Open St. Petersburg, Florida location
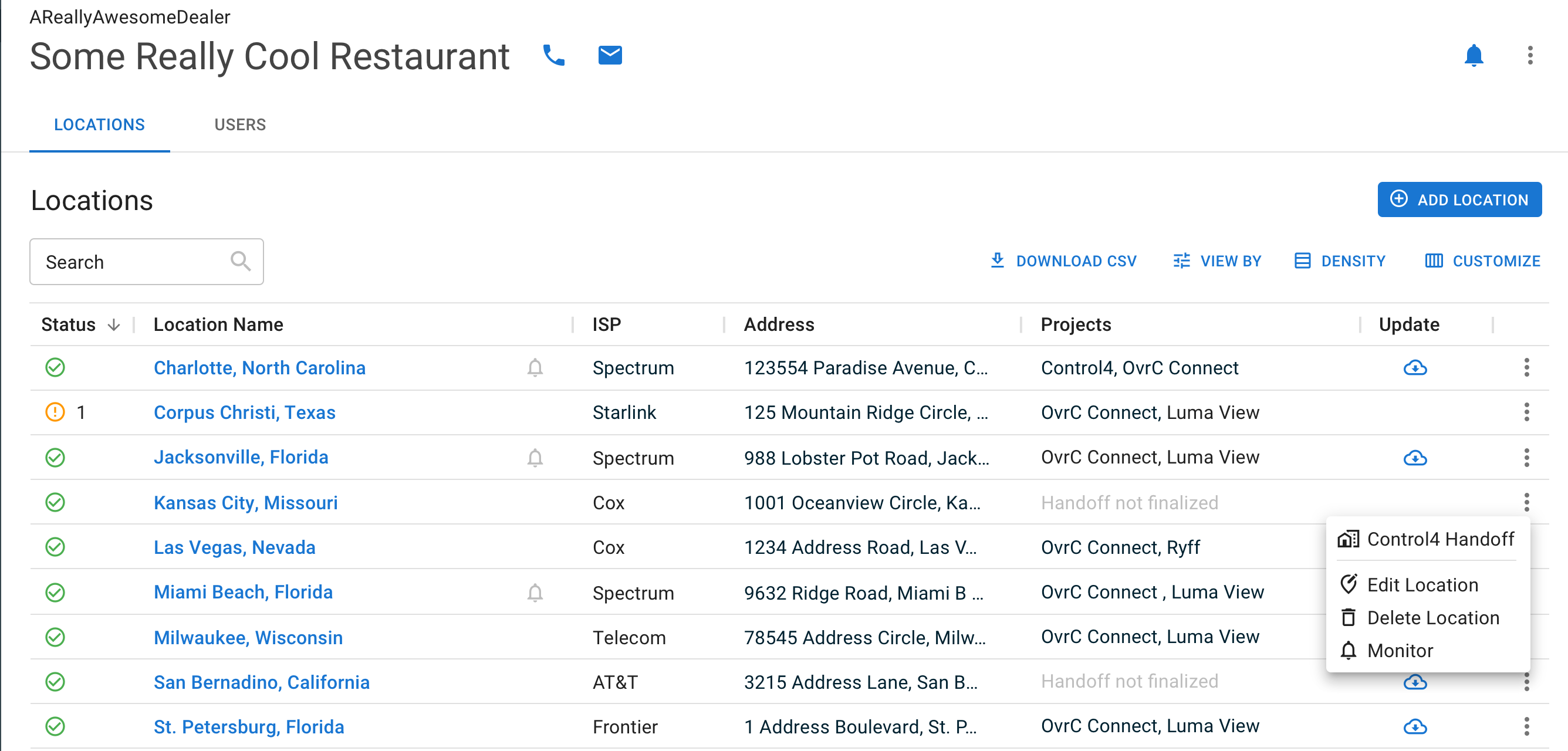The width and height of the screenshot is (1568, 751). (x=249, y=727)
